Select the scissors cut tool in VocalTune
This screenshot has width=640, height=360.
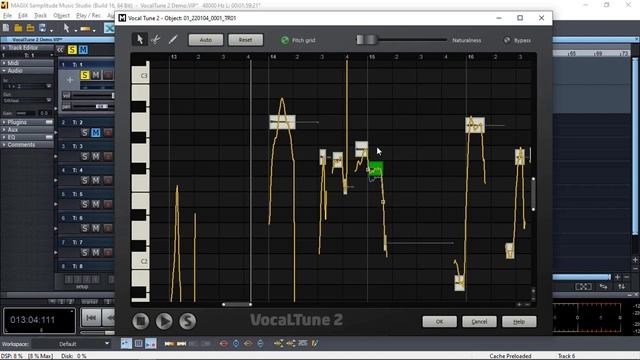(156, 40)
